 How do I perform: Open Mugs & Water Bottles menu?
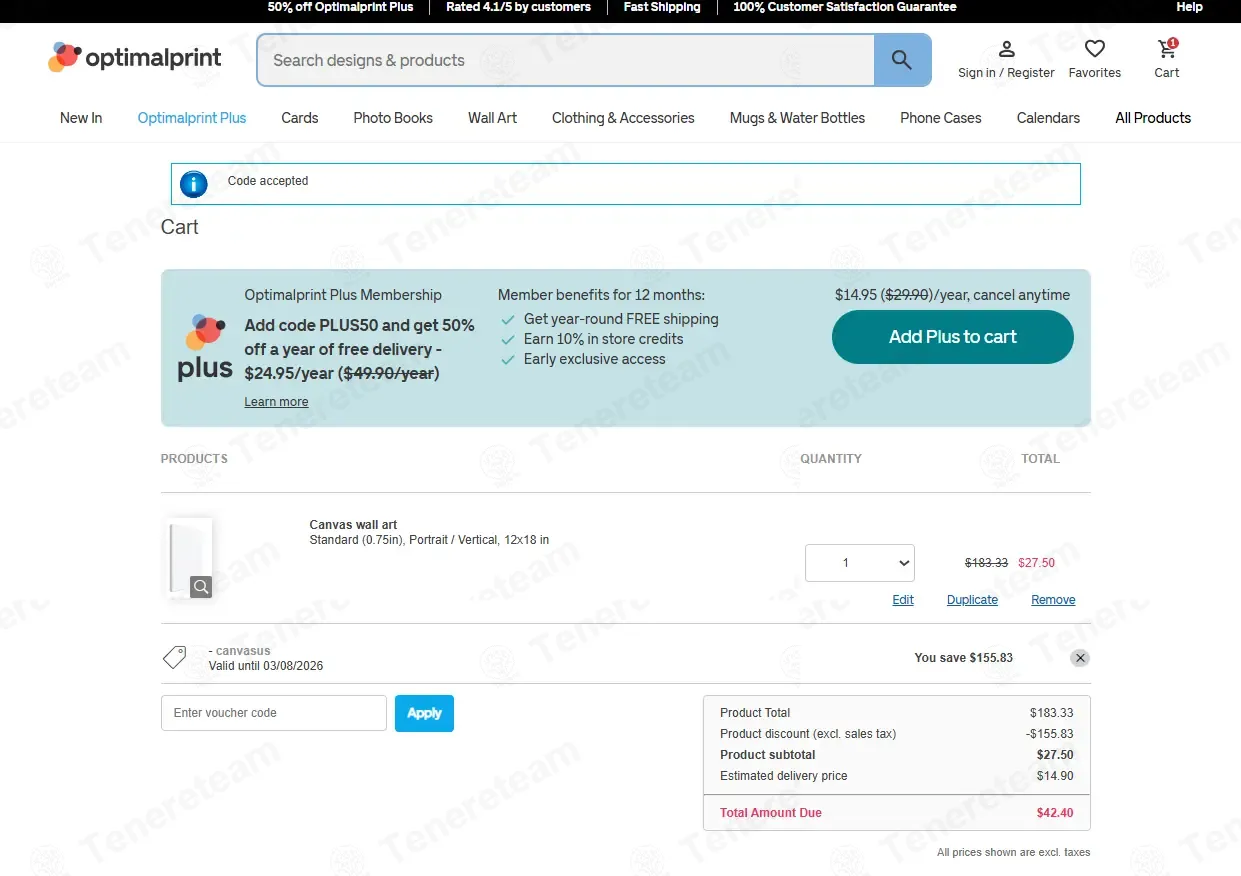point(798,118)
